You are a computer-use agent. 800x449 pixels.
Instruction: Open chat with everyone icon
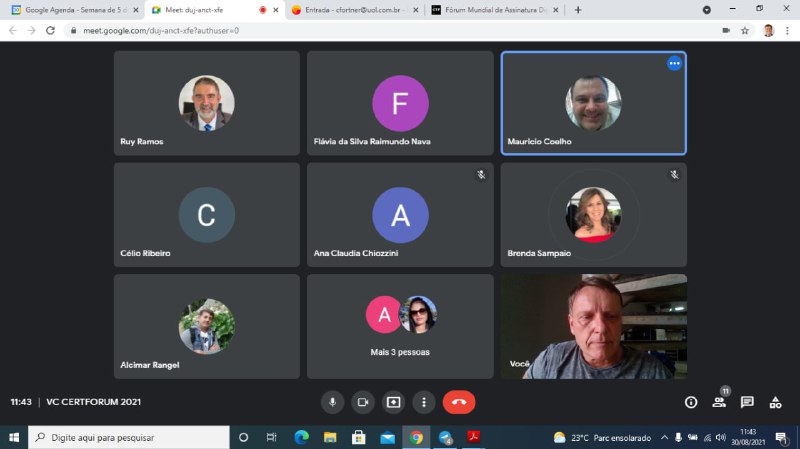747,402
